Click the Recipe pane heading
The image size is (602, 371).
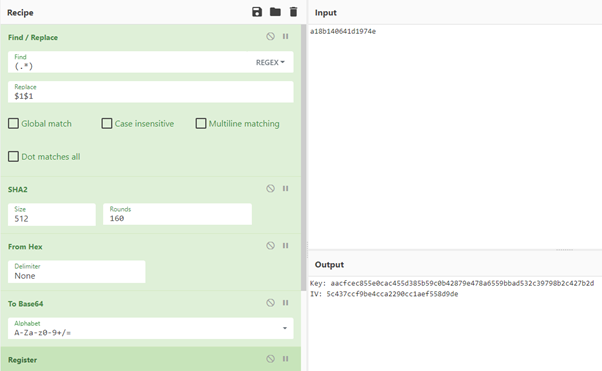click(x=20, y=13)
